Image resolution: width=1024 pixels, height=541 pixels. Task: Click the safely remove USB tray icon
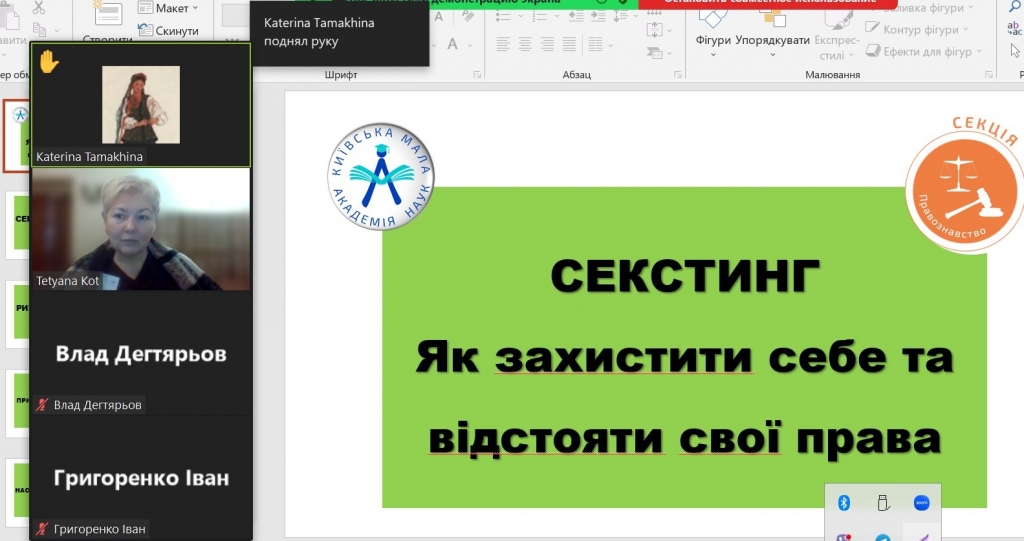(883, 503)
